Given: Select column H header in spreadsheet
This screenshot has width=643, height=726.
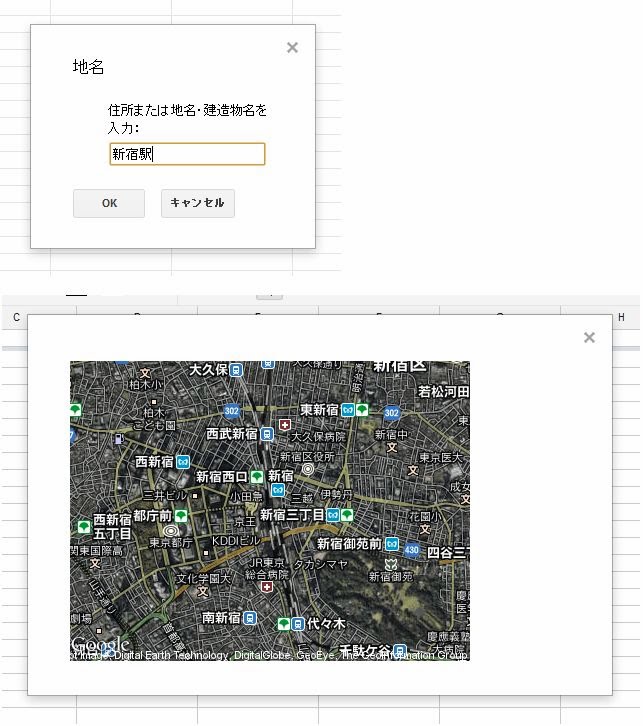Looking at the screenshot, I should 621,318.
